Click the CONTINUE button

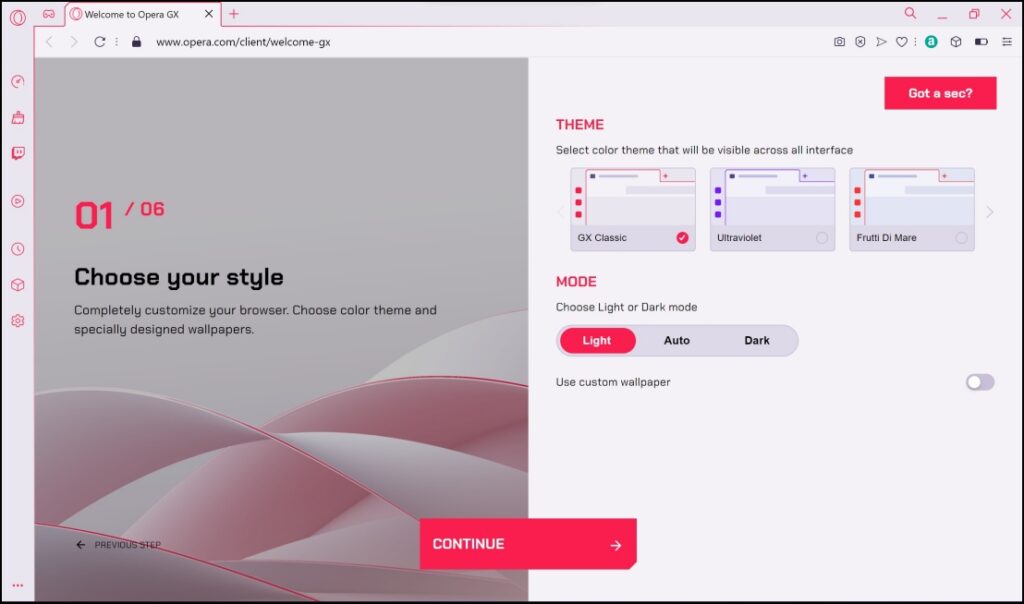(528, 544)
